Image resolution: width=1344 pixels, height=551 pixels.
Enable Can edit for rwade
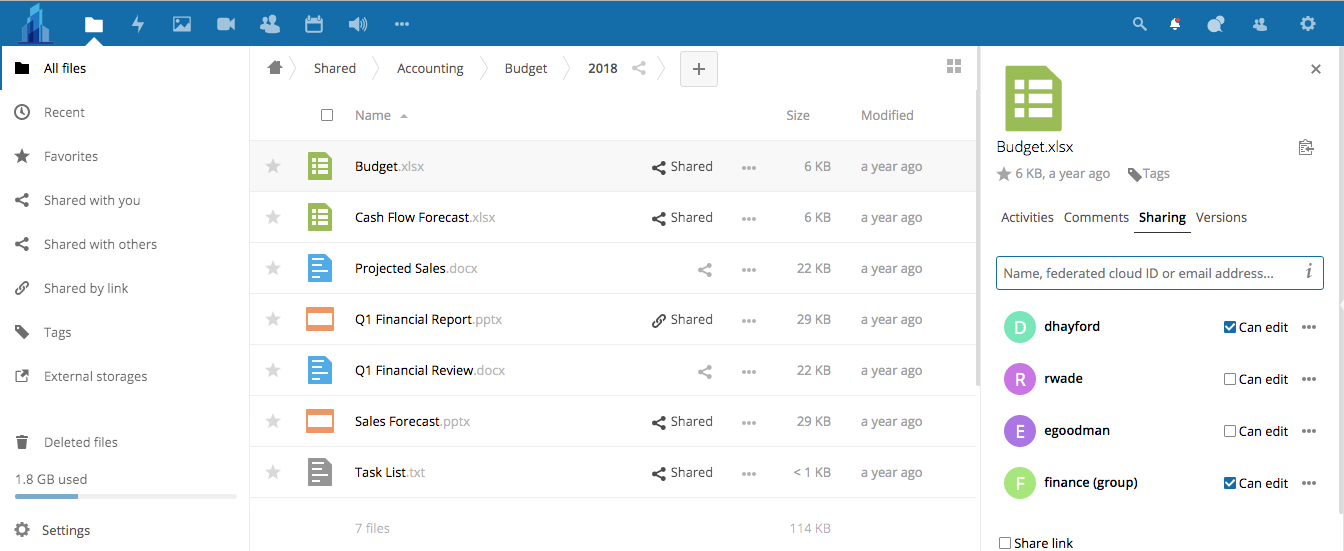point(1230,379)
